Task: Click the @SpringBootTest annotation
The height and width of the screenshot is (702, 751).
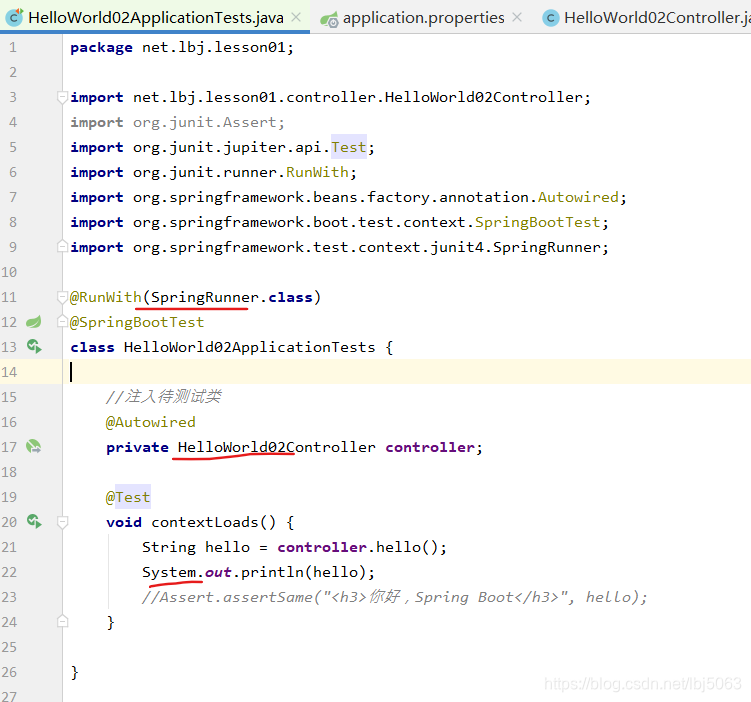Action: 137,322
